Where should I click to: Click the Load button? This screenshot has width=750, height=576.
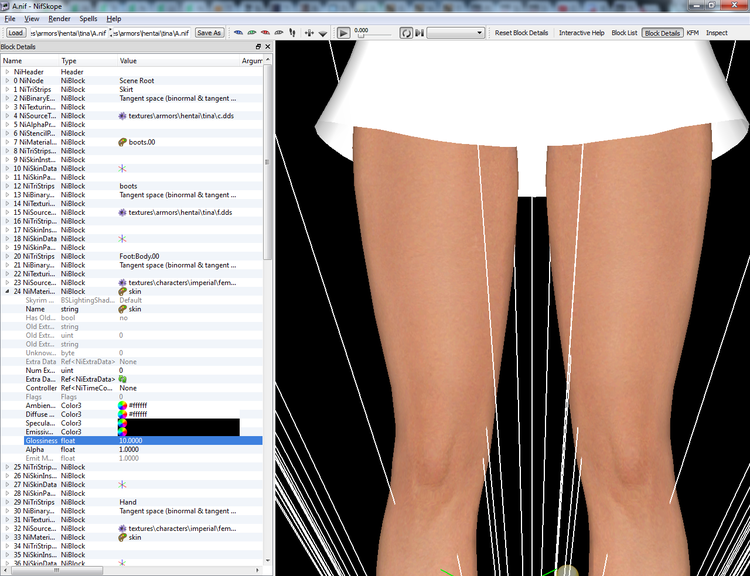click(x=15, y=33)
